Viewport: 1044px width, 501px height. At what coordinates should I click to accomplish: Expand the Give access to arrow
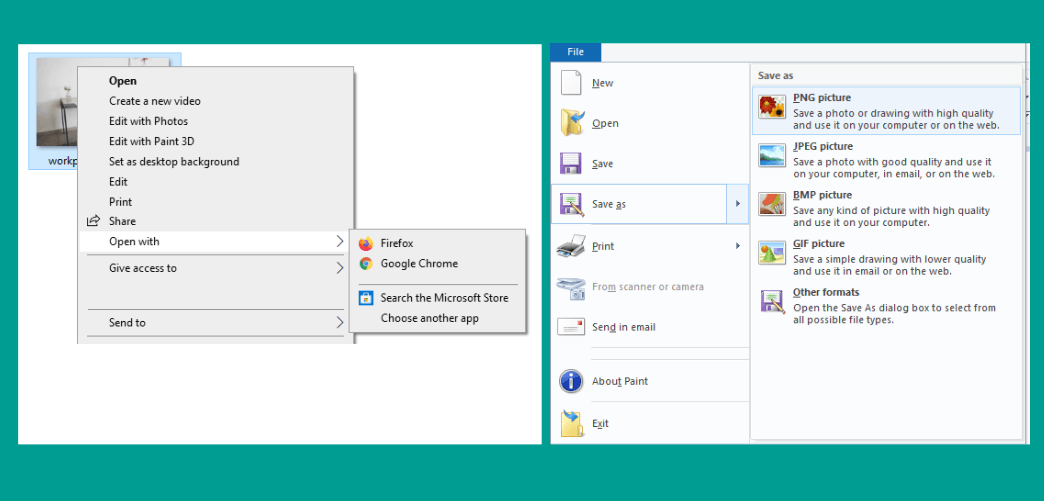point(340,268)
